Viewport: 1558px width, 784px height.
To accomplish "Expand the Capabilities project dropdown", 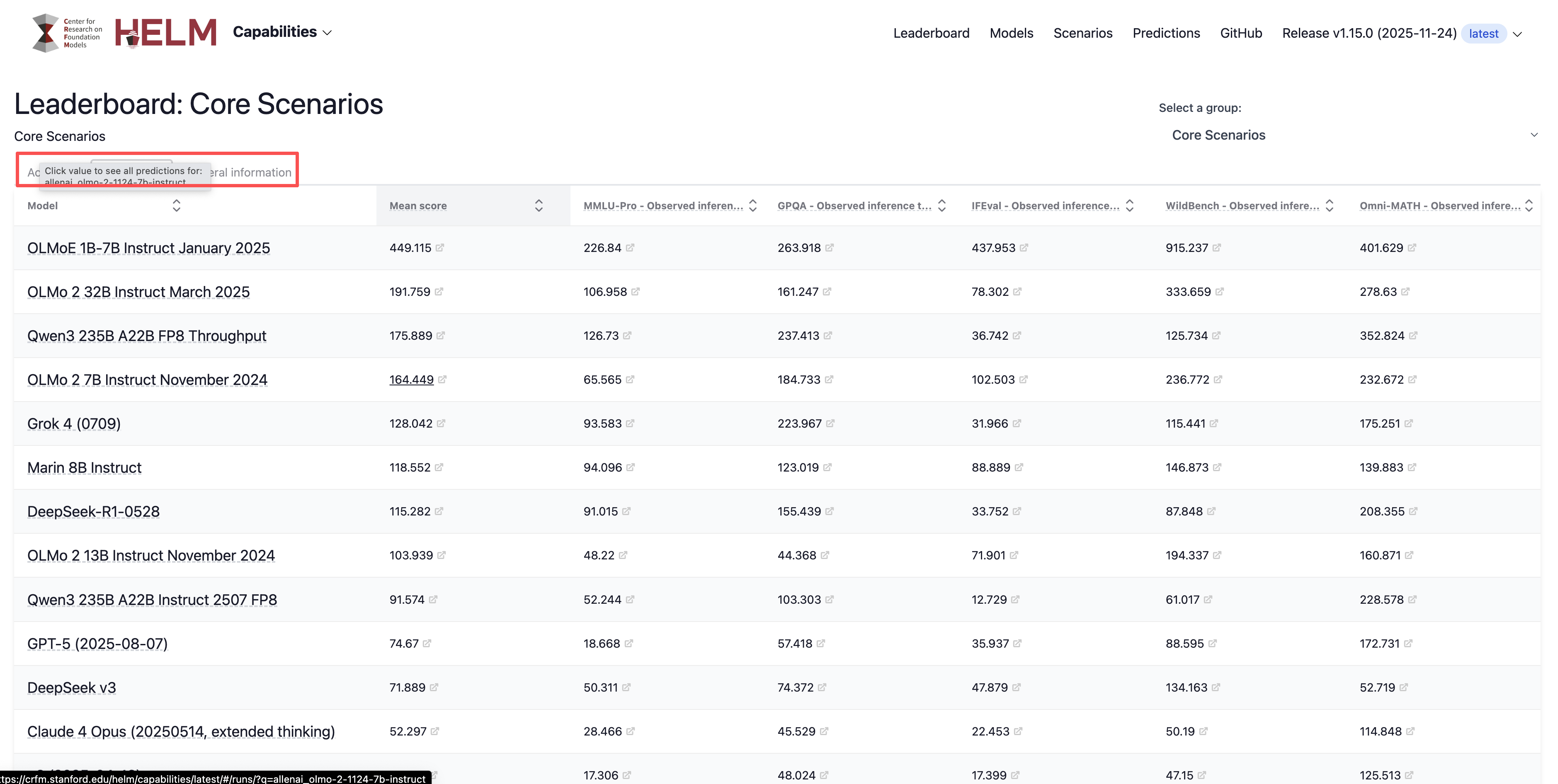I will coord(282,32).
